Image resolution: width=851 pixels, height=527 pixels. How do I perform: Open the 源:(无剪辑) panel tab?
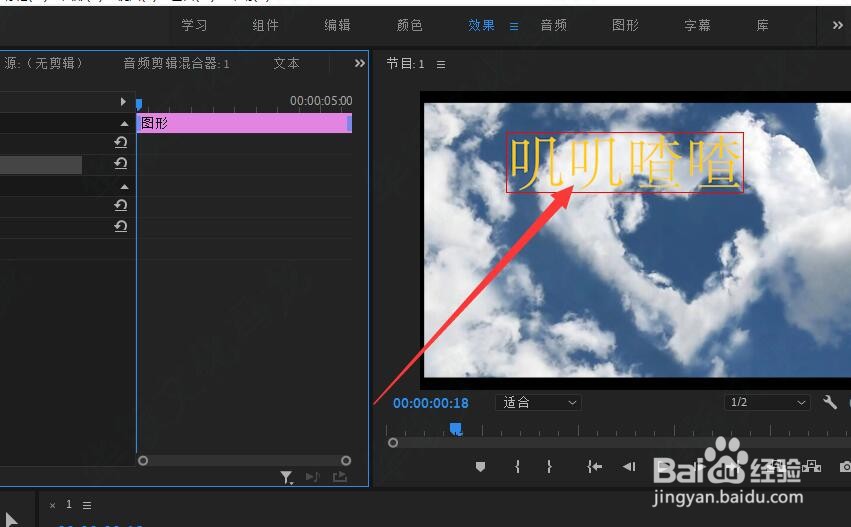[43, 64]
